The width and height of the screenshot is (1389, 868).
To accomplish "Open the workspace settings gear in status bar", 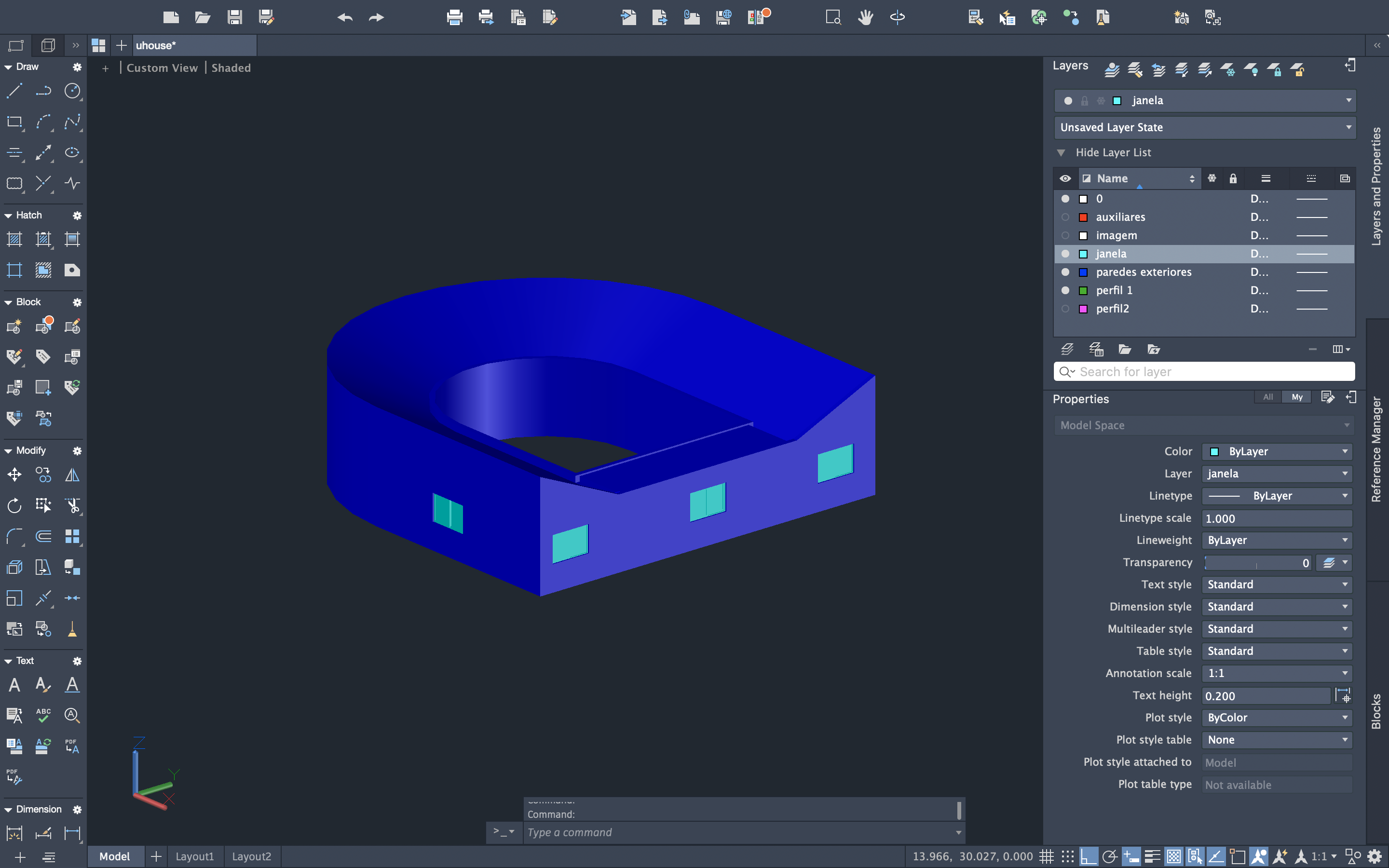I will click(1375, 856).
